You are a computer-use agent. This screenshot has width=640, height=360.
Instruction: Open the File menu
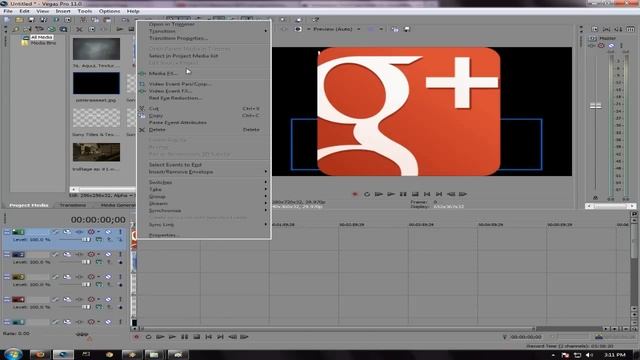[8, 11]
